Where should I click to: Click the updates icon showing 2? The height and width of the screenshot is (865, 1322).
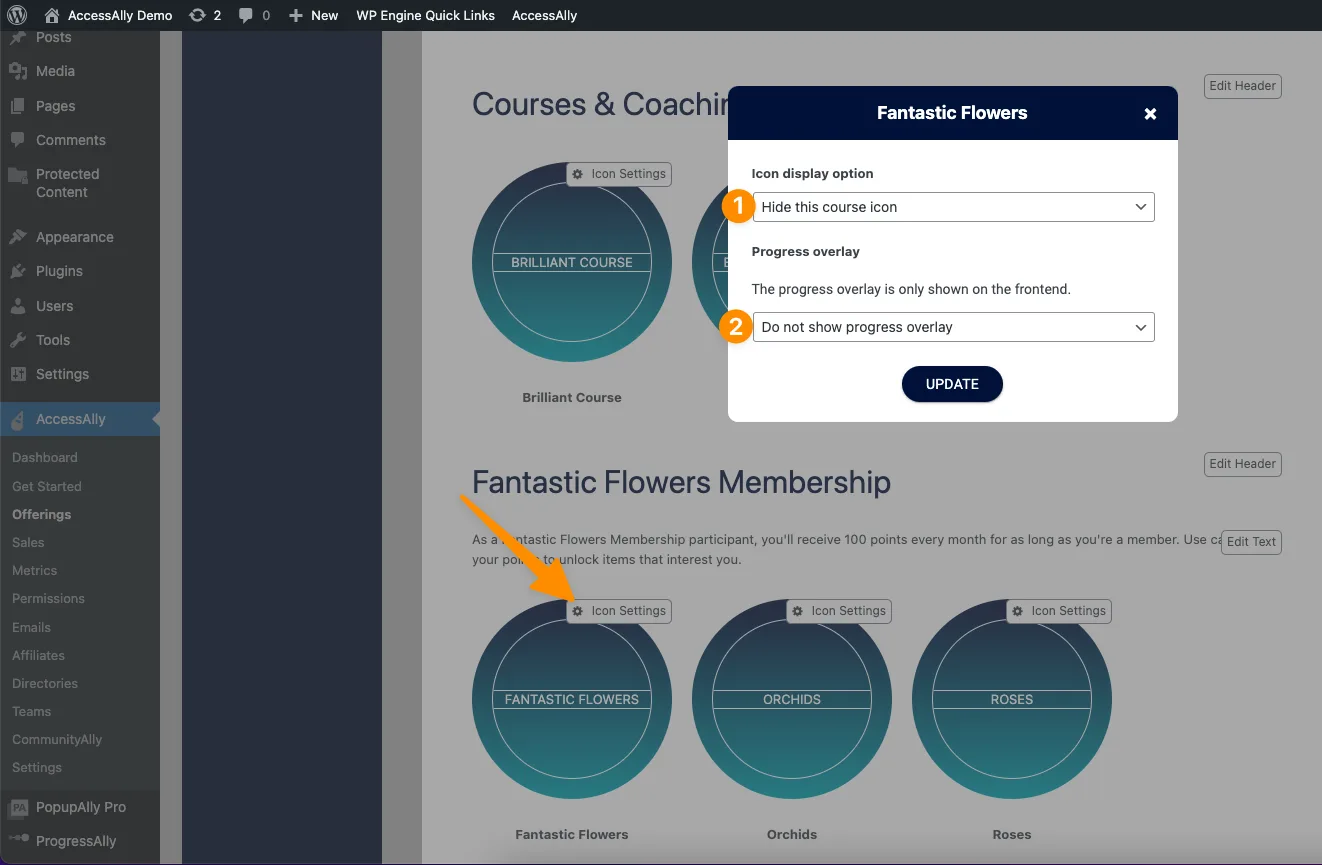[x=197, y=15]
